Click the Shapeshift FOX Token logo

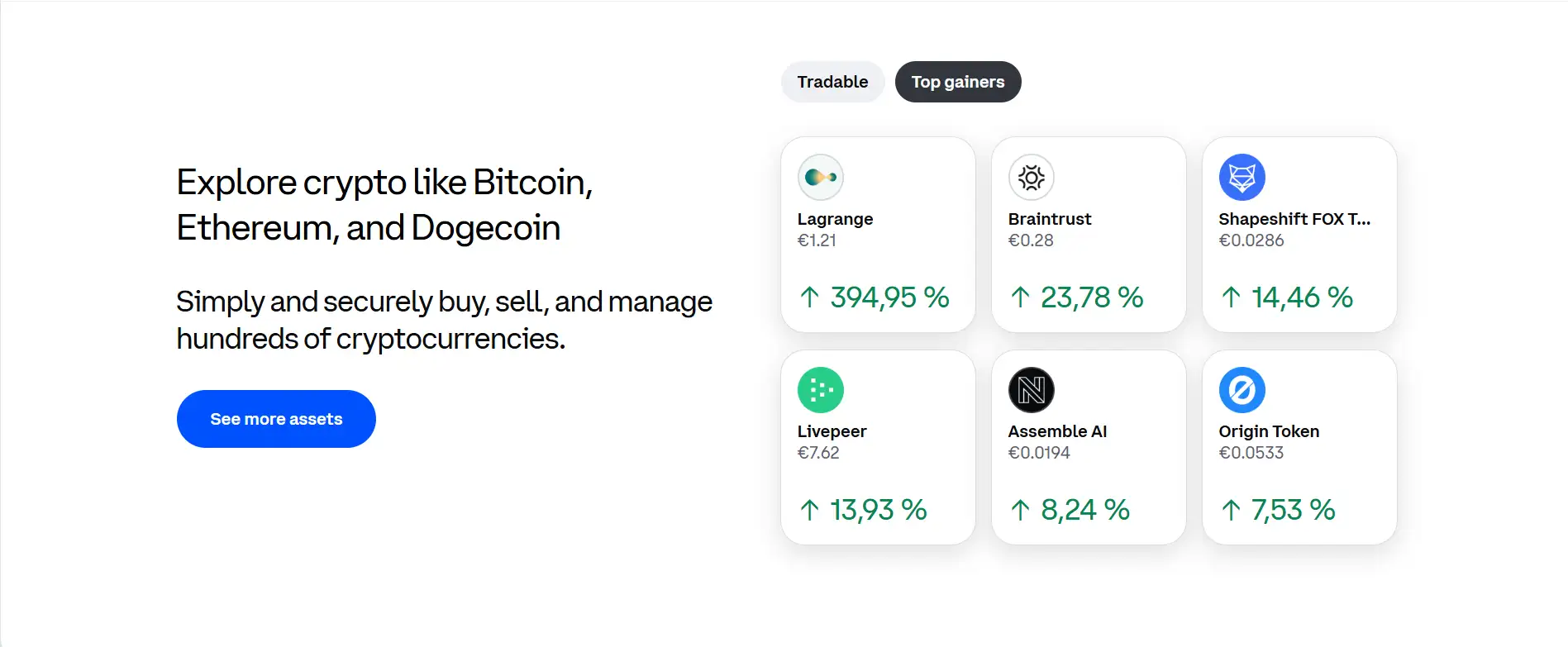pos(1242,177)
